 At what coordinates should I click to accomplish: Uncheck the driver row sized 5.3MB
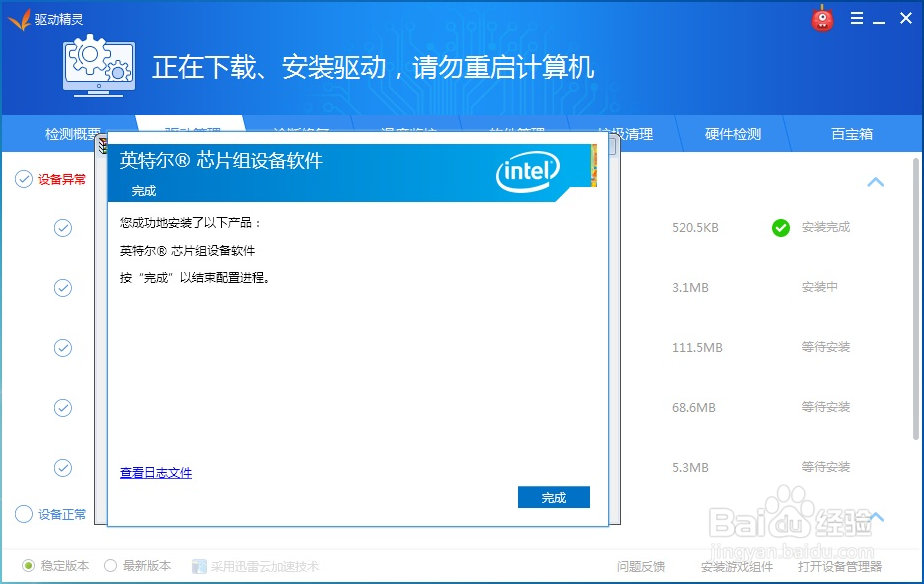tap(63, 468)
